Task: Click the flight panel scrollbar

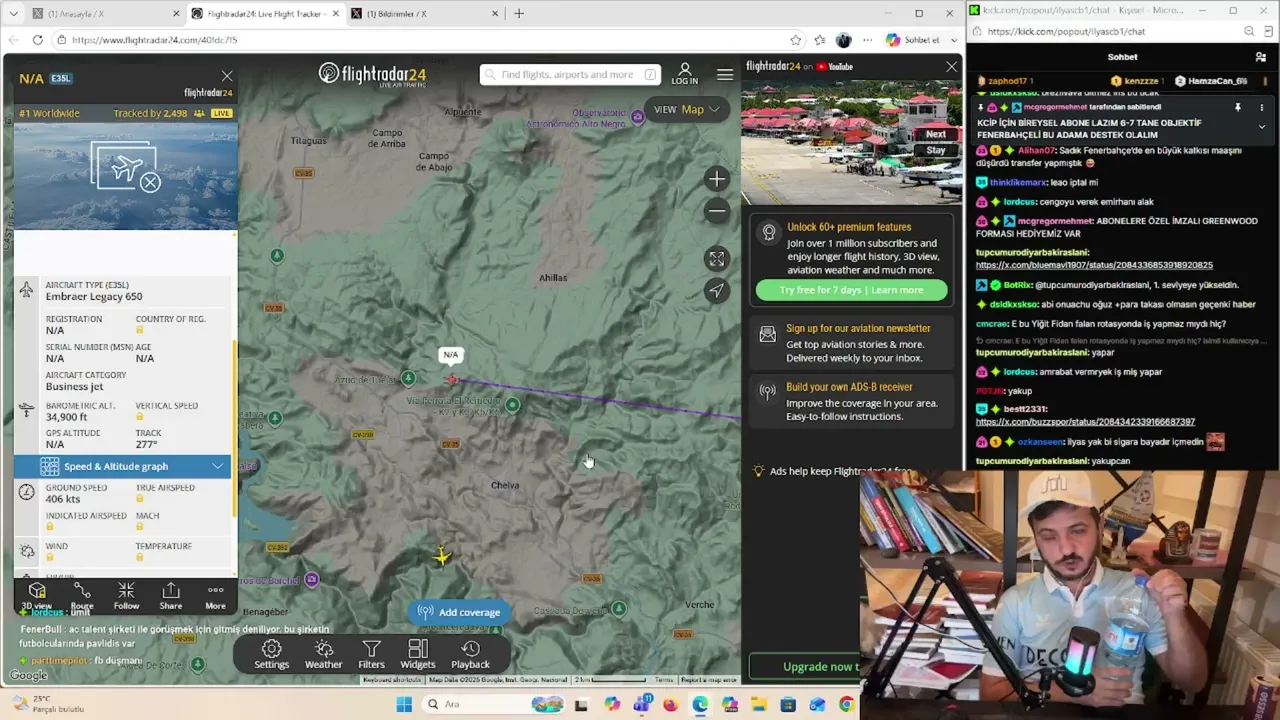Action: 235,428
